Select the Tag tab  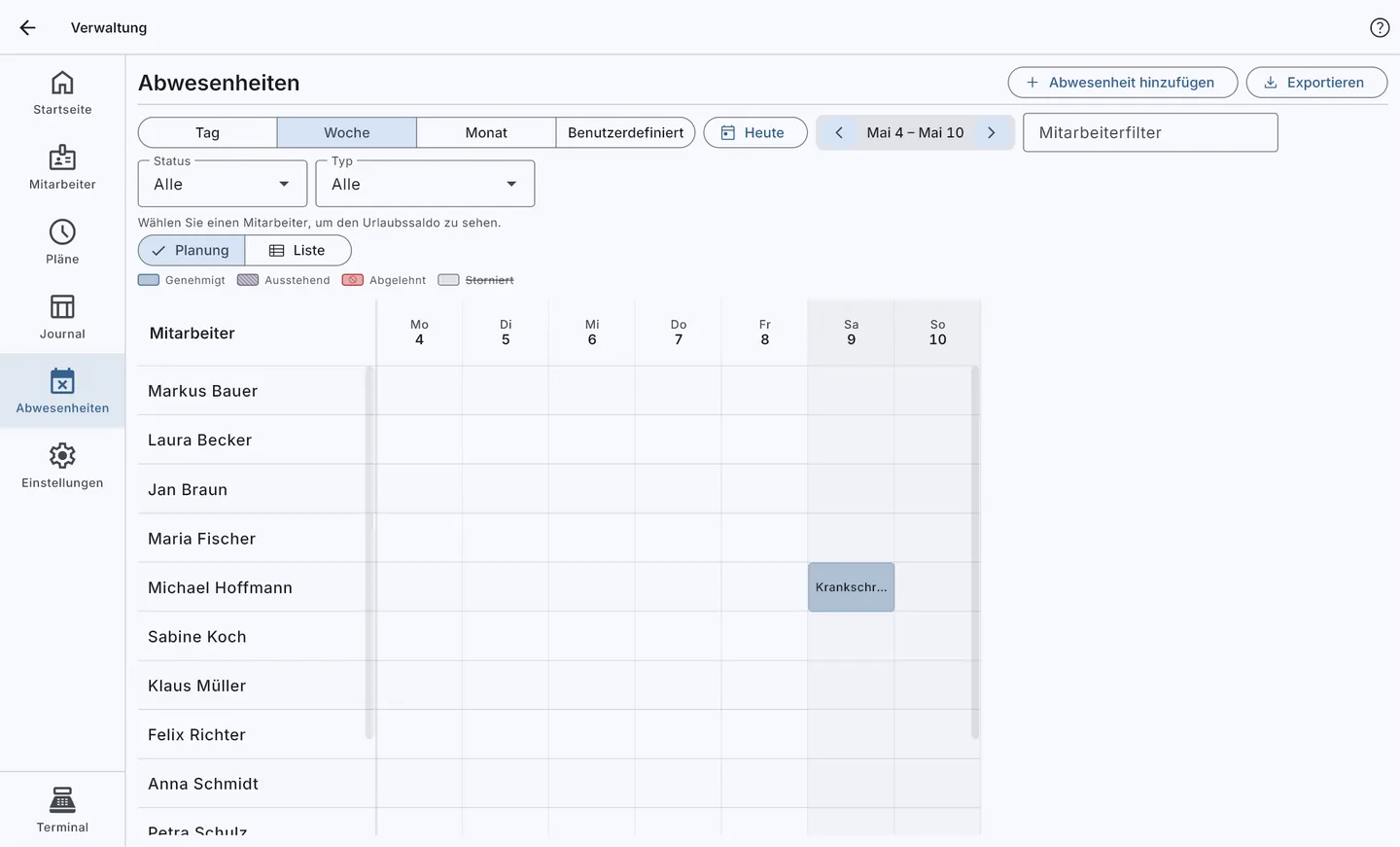click(x=208, y=132)
